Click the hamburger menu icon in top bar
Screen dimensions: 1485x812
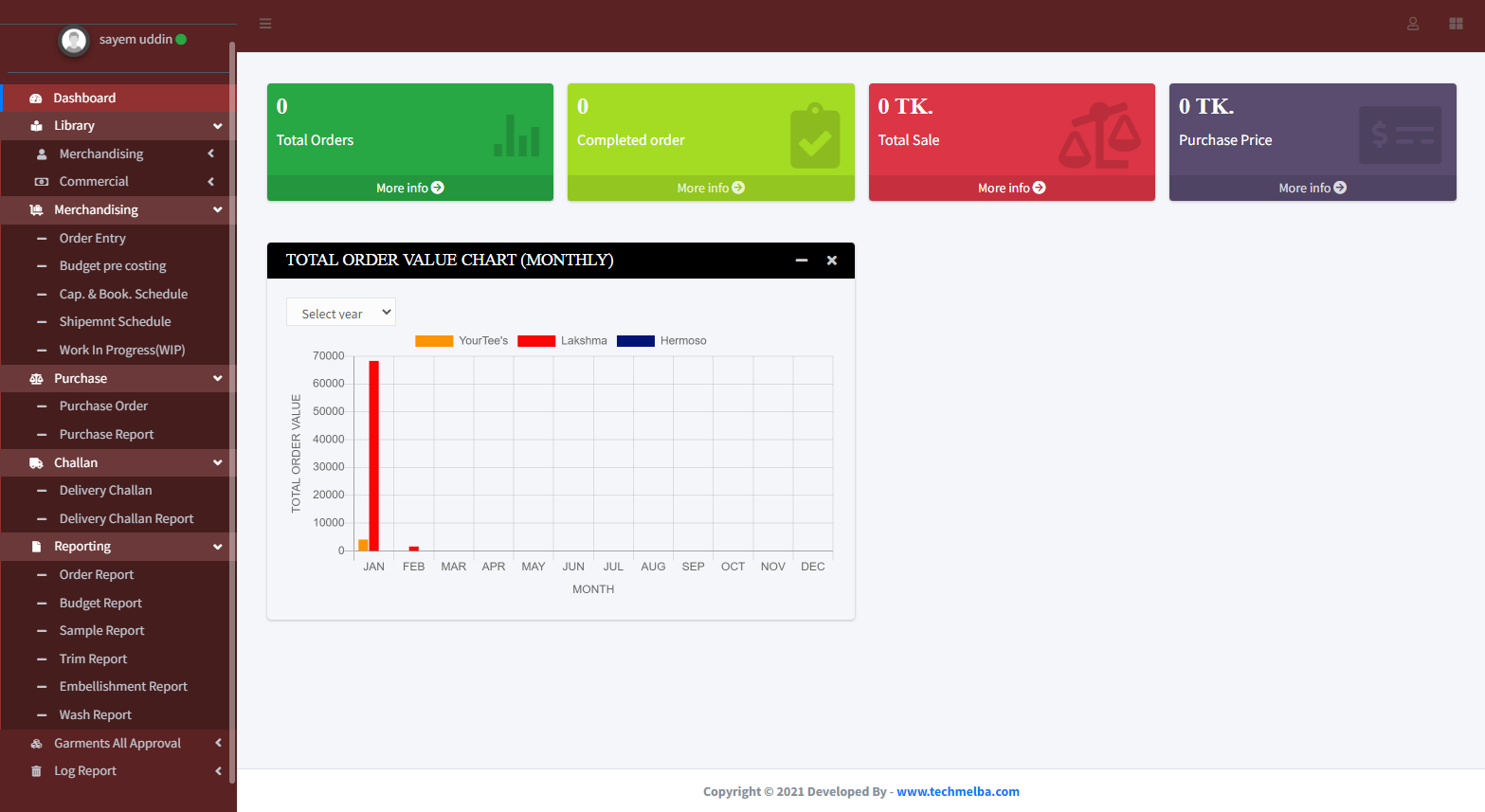tap(265, 24)
